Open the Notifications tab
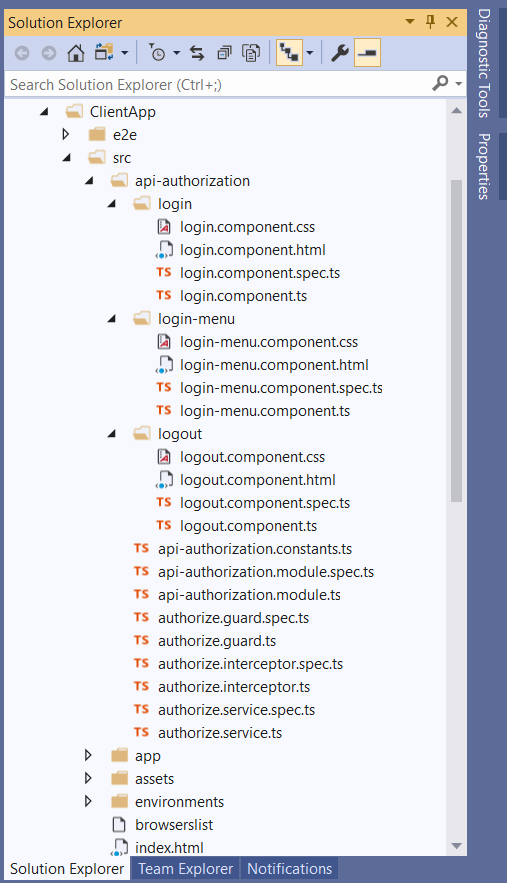This screenshot has width=507, height=883. pos(290,869)
